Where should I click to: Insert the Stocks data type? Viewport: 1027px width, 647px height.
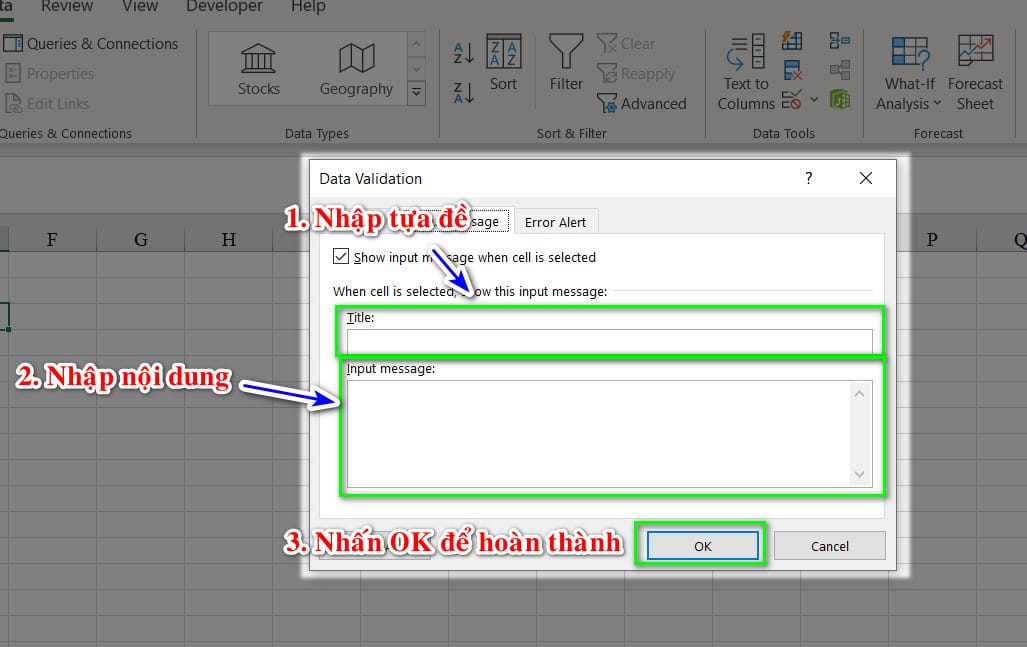258,69
